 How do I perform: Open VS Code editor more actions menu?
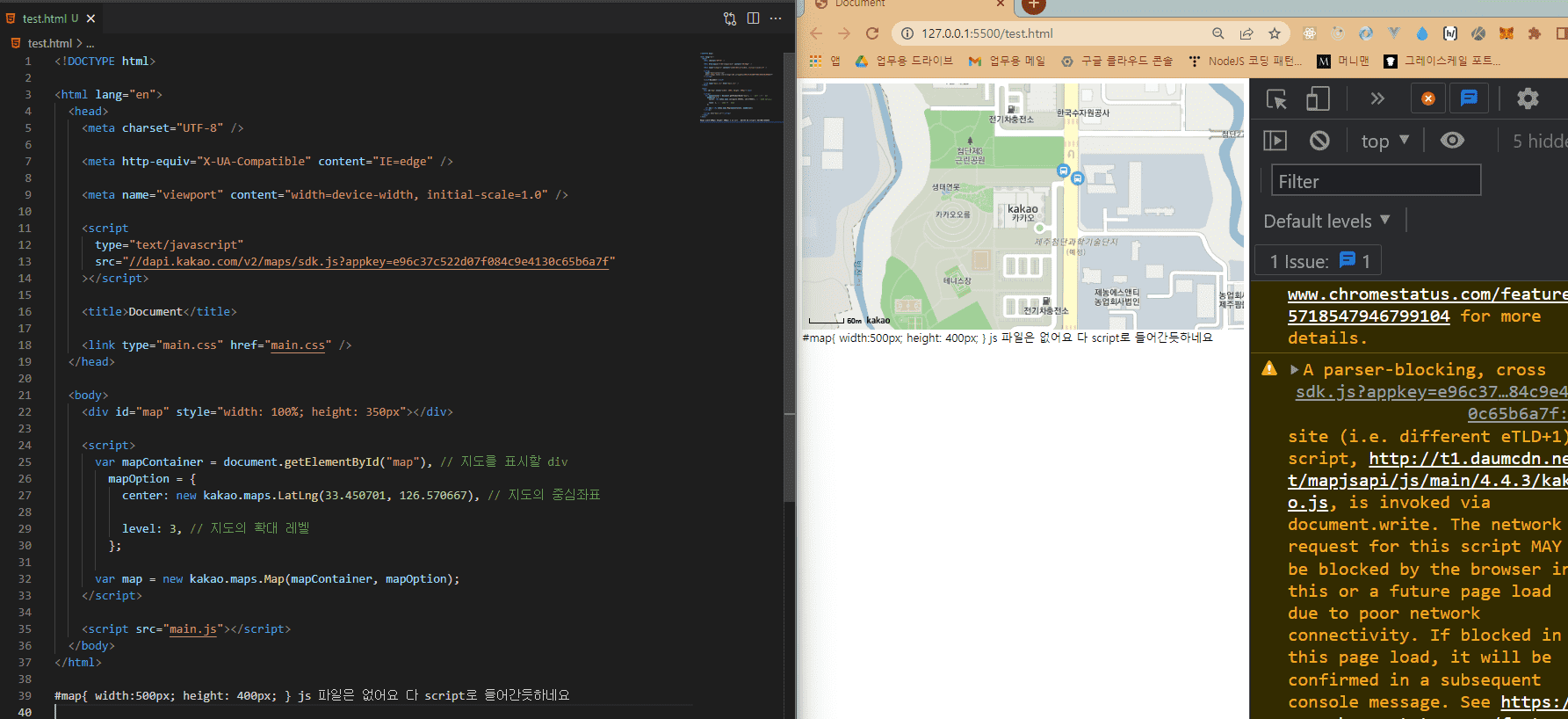[x=776, y=18]
